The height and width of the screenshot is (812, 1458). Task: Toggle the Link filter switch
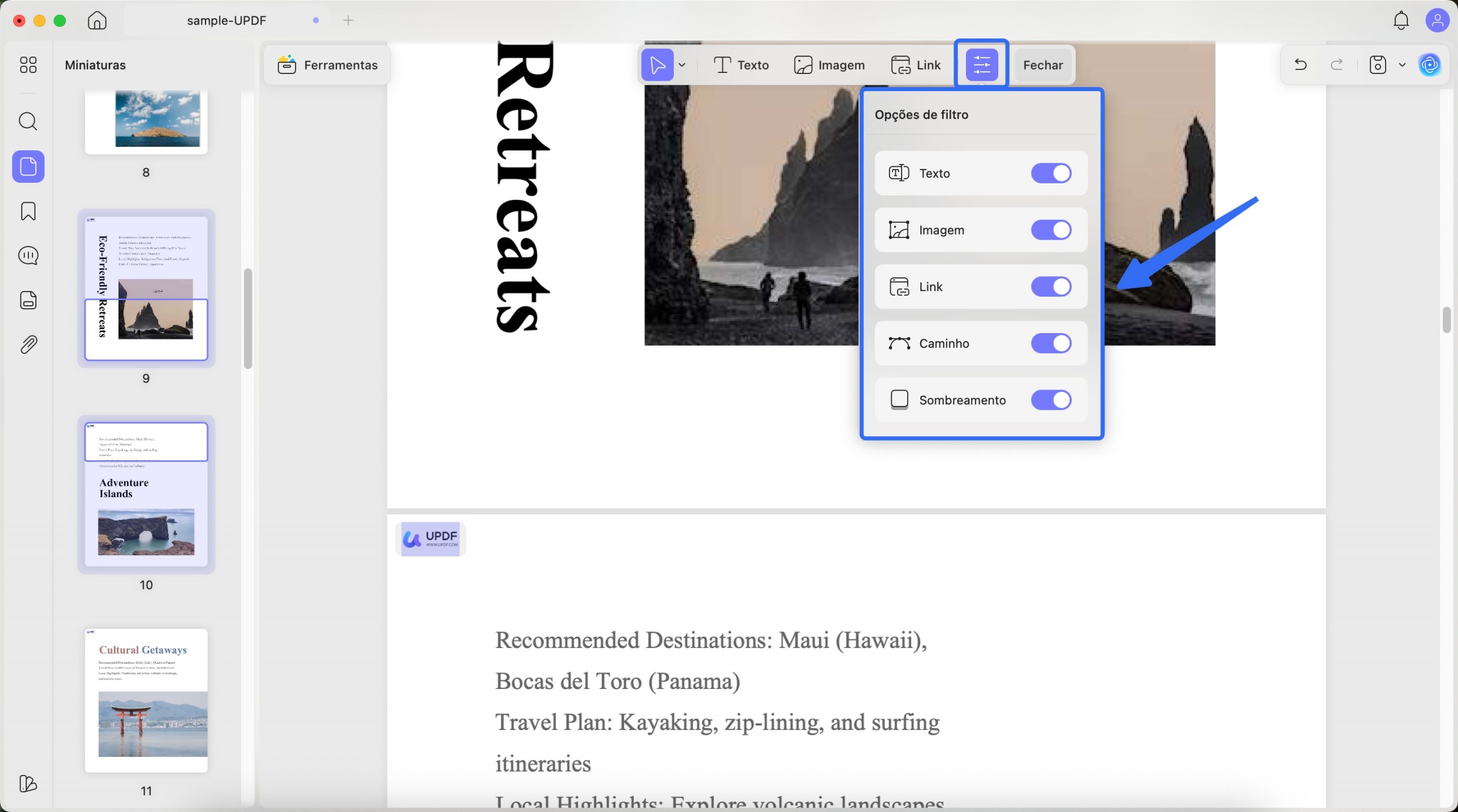click(x=1051, y=286)
